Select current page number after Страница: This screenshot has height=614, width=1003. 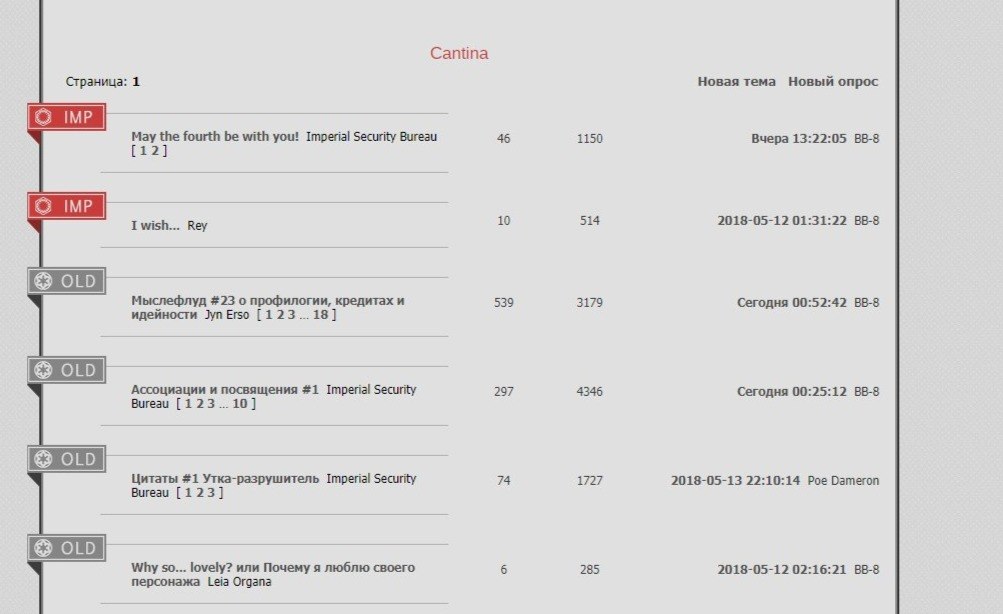click(x=136, y=81)
